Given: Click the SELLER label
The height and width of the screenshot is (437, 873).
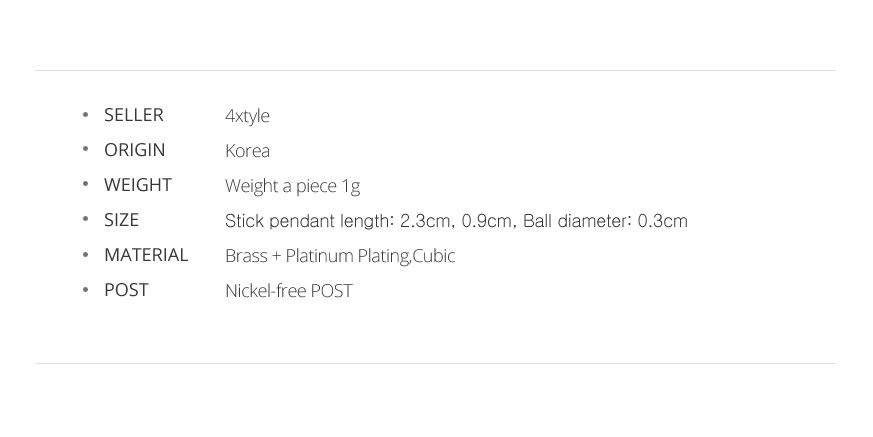Looking at the screenshot, I should pyautogui.click(x=134, y=115).
